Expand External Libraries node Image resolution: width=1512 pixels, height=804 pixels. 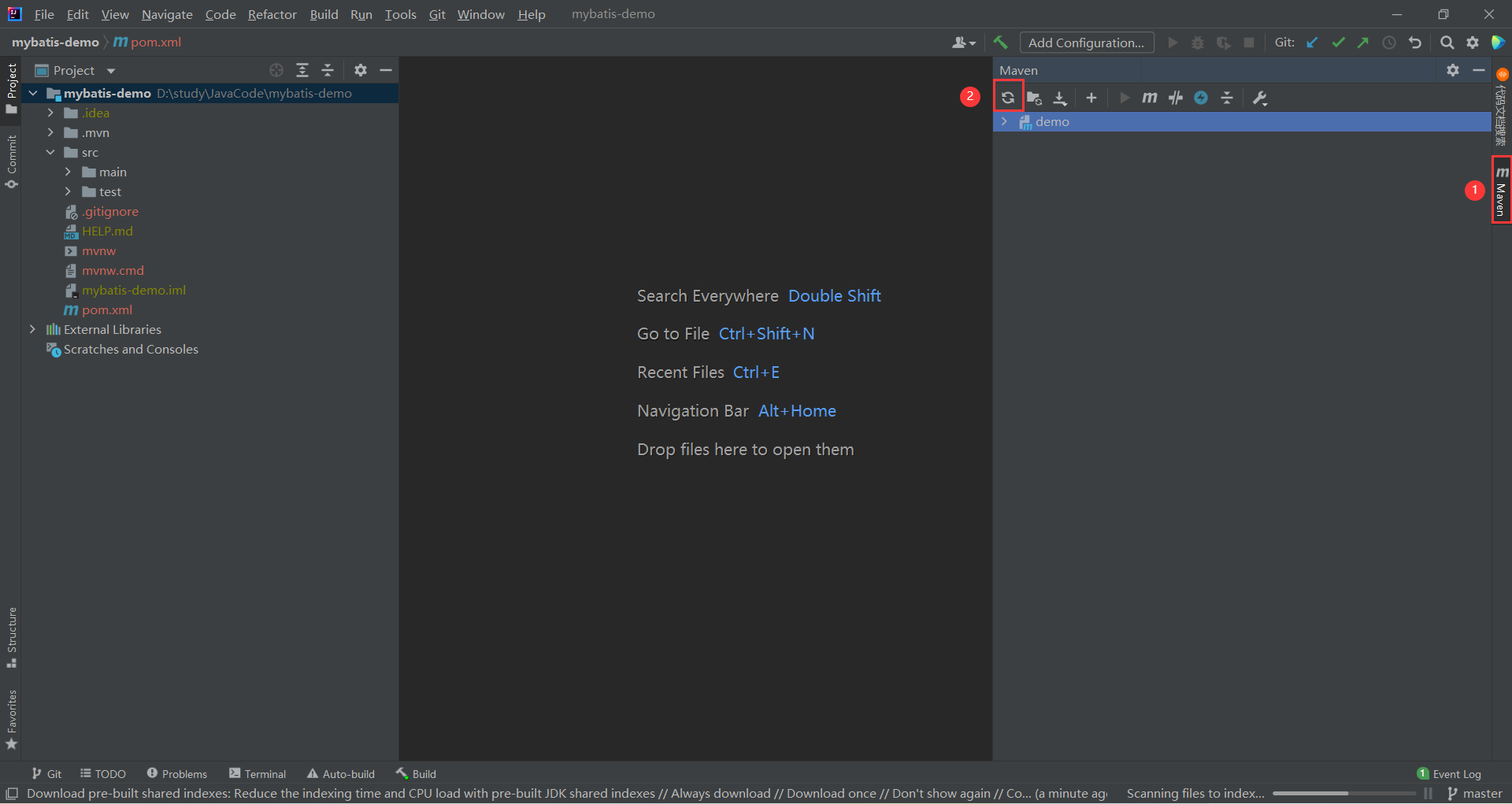(32, 329)
